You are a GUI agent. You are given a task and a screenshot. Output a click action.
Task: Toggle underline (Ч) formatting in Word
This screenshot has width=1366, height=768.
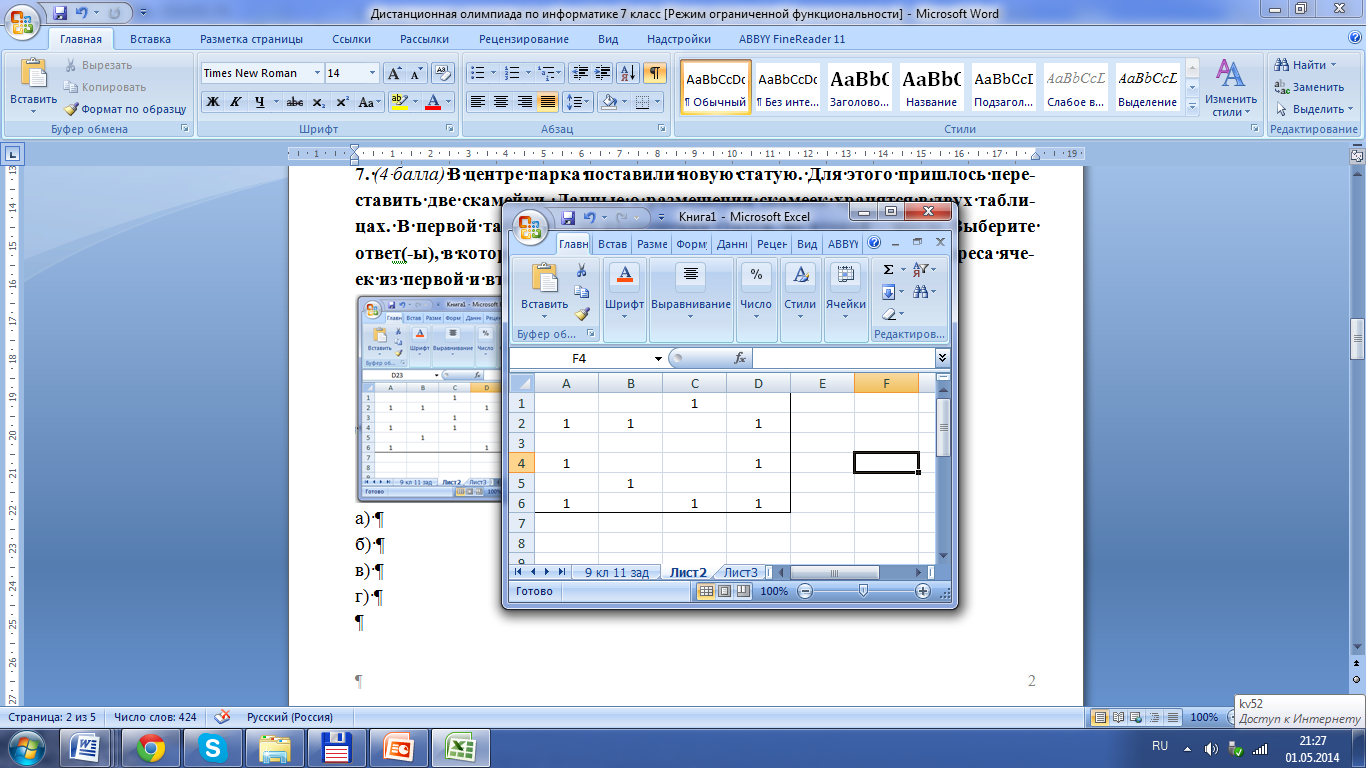point(260,102)
